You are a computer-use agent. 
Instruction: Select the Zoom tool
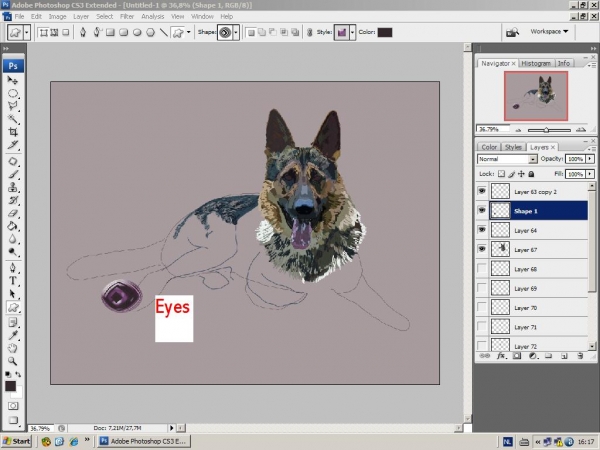click(x=13, y=361)
